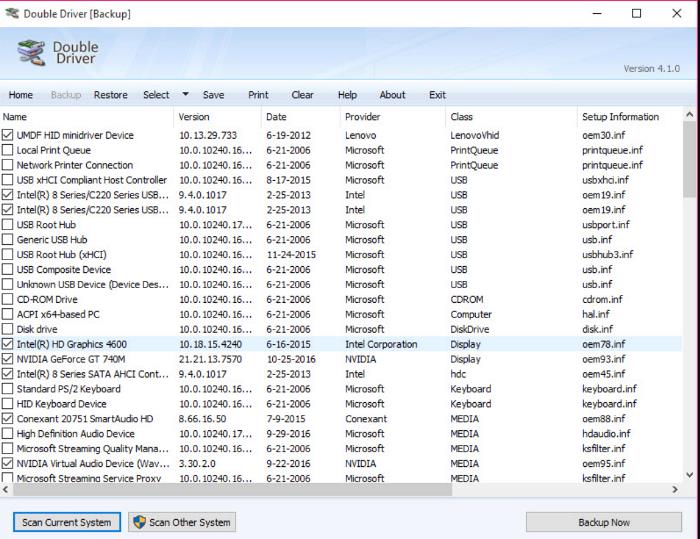Sort by Setup Information column header
Viewport: 700px width, 539px height.
629,117
